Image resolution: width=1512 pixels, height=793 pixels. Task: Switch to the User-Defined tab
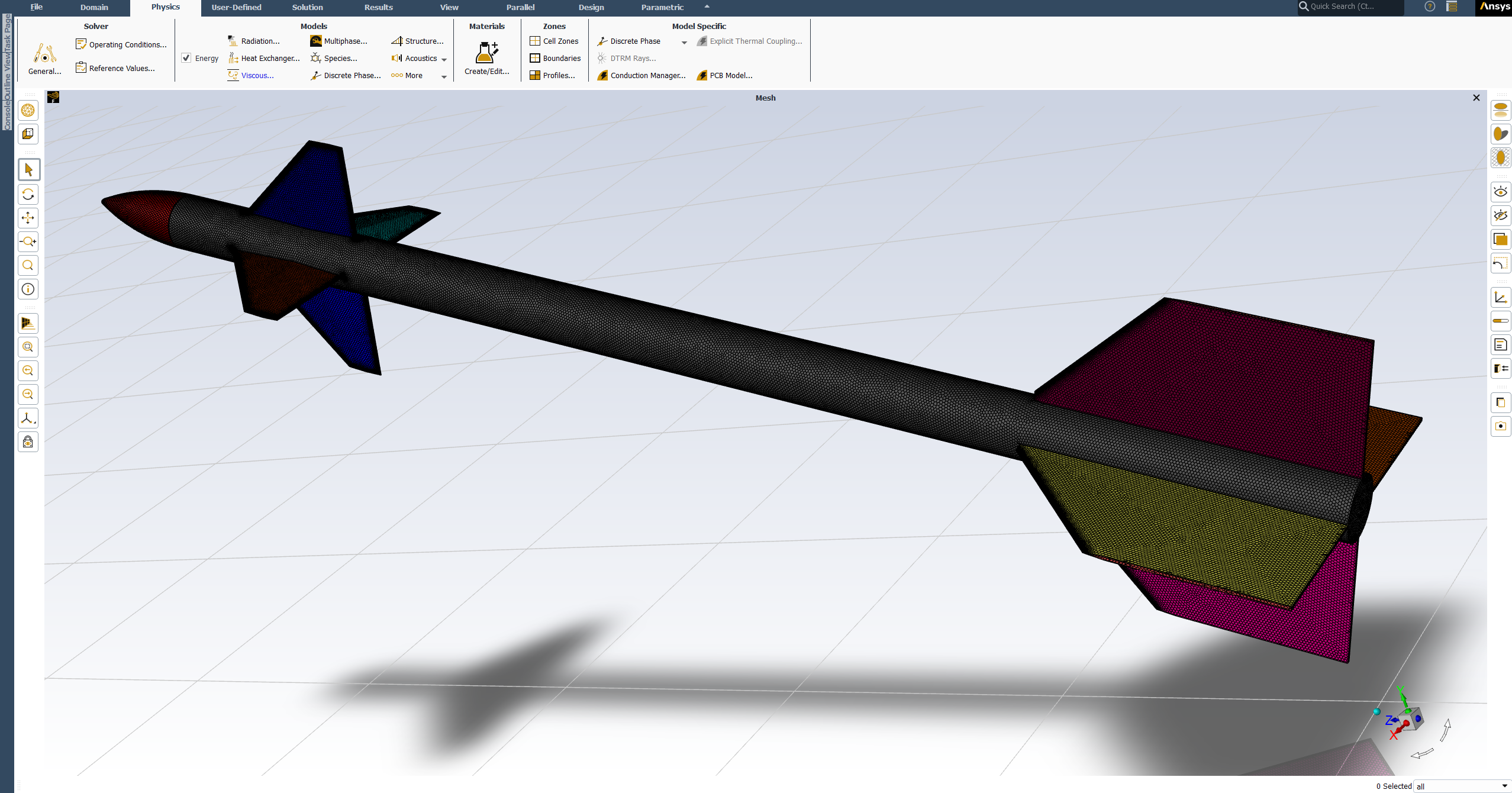pyautogui.click(x=236, y=7)
